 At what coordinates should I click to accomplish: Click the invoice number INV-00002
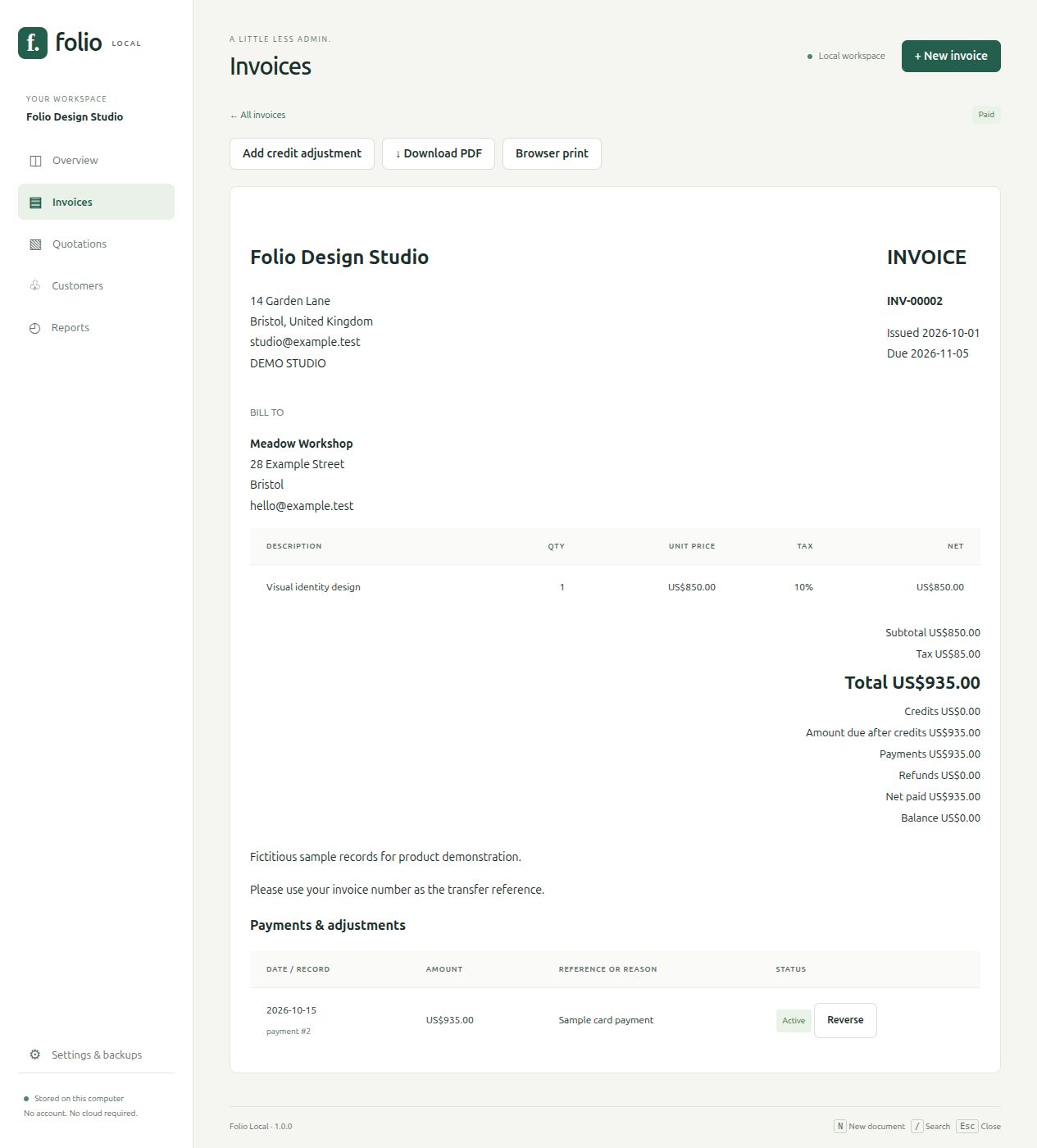[915, 301]
